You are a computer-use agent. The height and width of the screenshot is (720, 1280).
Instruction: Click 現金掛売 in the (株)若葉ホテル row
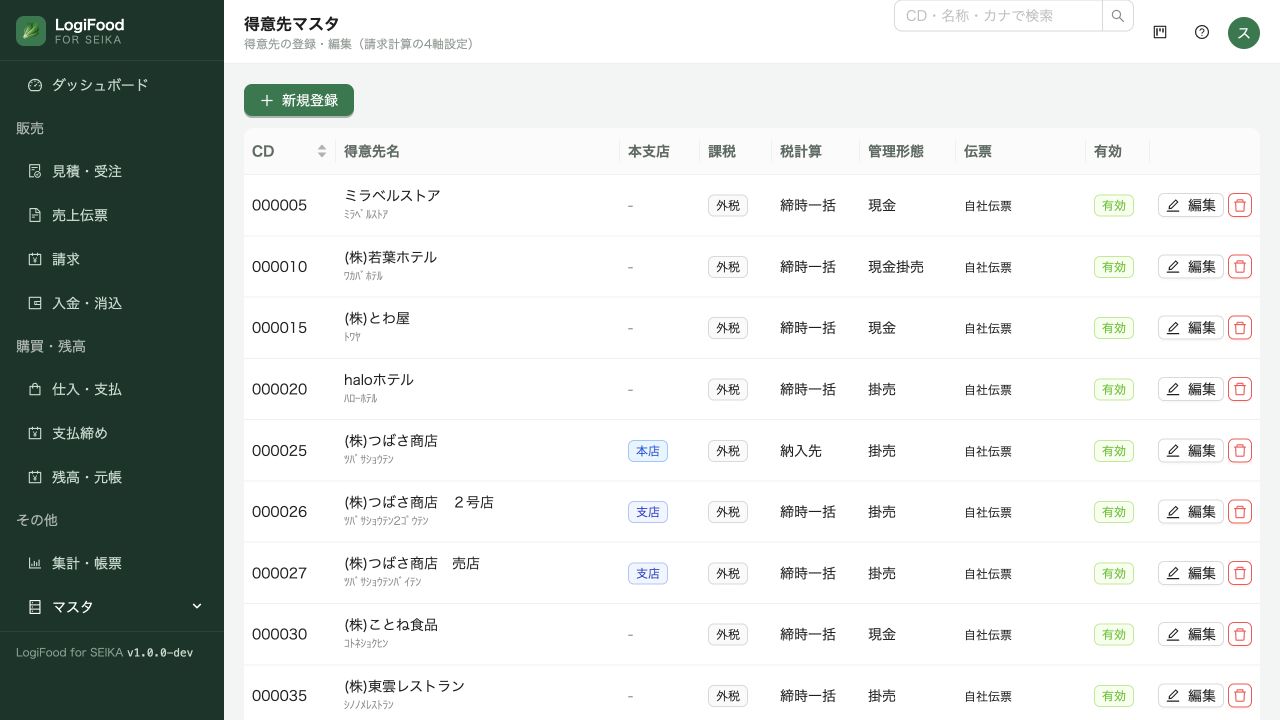tap(896, 267)
